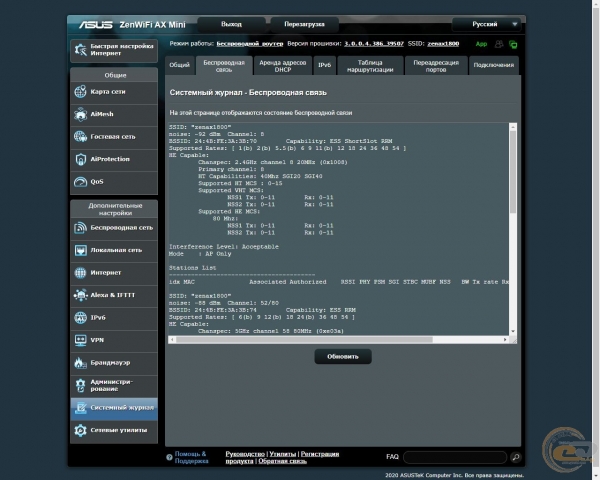
Task: Click the Обновить refresh button
Action: (343, 357)
